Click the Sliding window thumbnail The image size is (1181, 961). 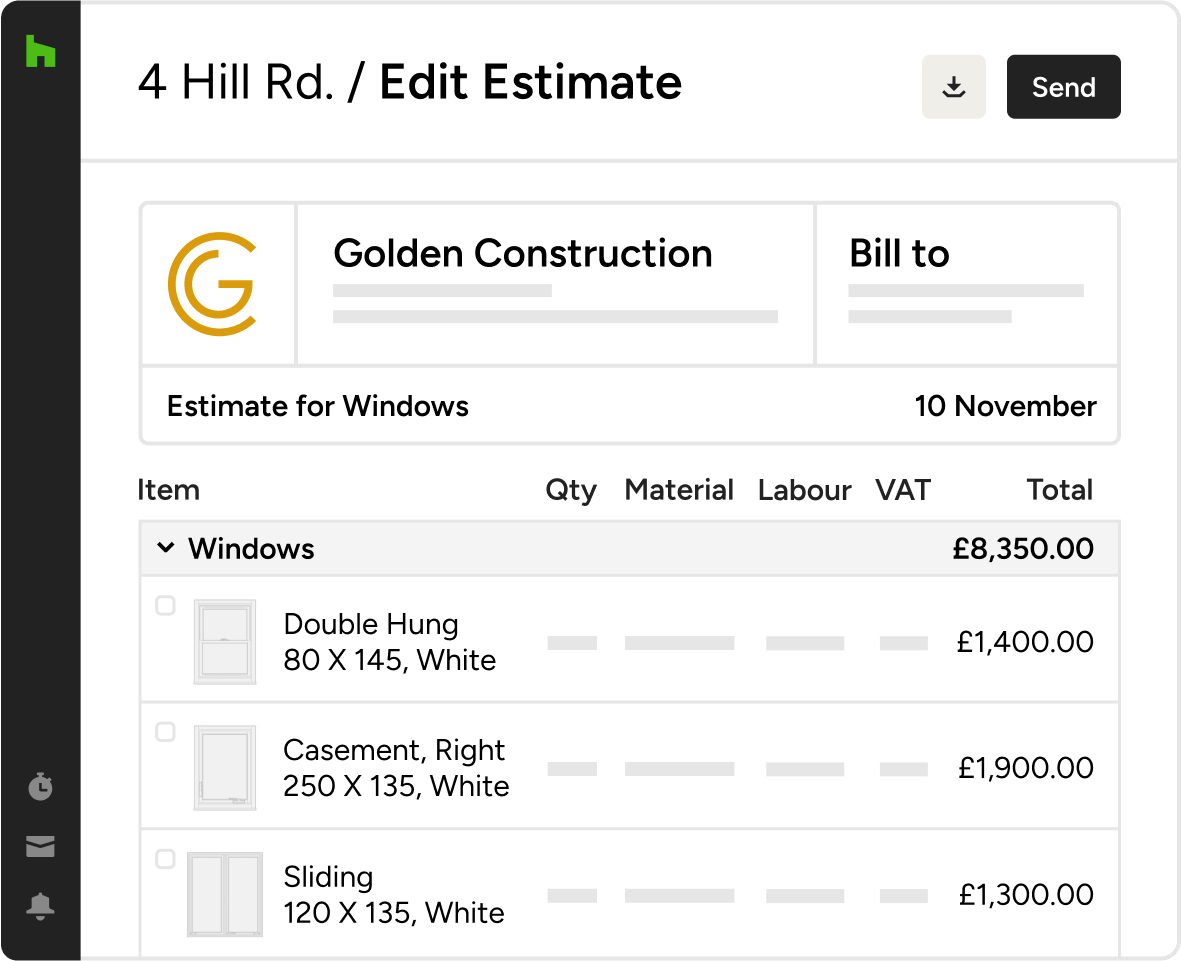(224, 895)
